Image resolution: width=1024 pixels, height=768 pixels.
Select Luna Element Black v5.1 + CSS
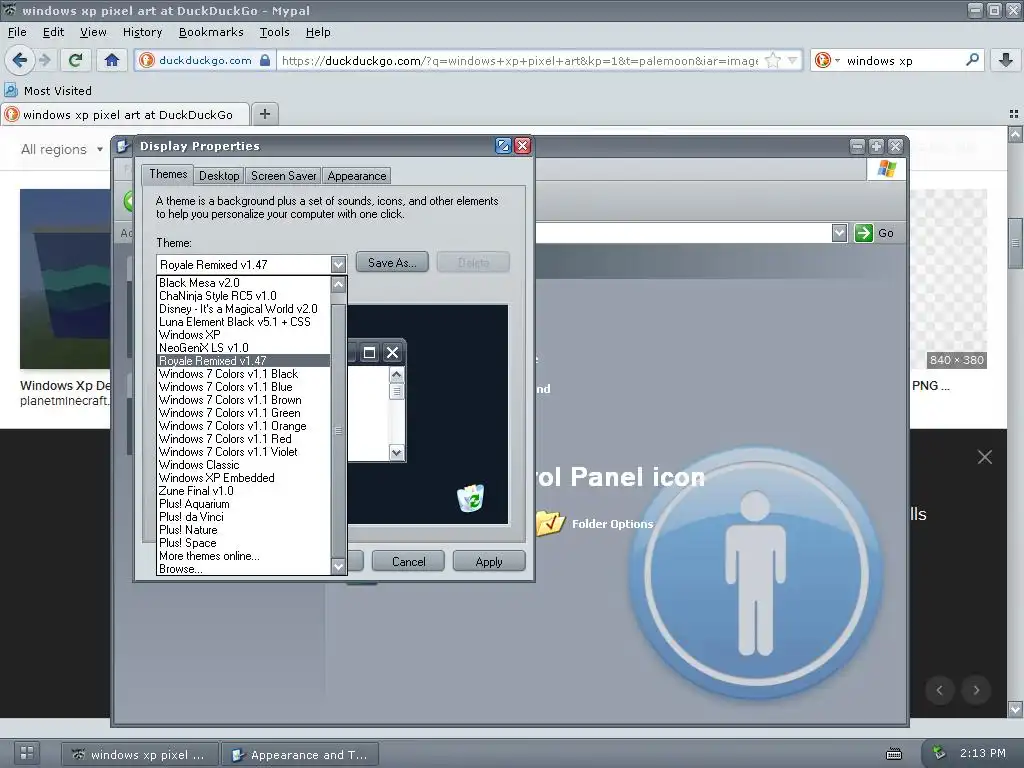244,322
